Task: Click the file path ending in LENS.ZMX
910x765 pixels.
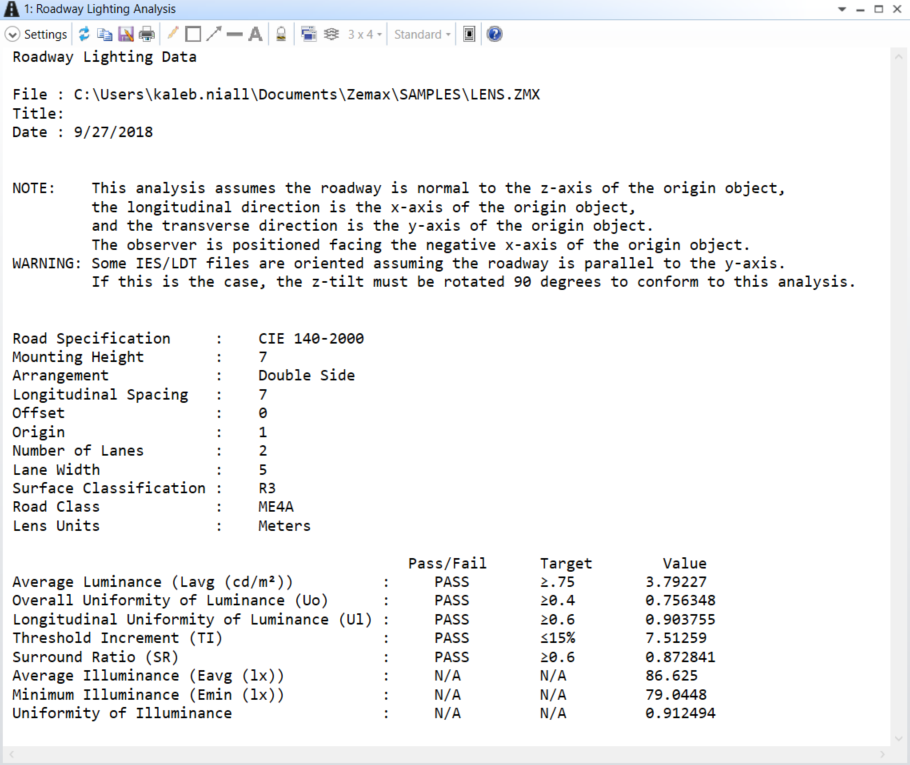Action: click(306, 95)
